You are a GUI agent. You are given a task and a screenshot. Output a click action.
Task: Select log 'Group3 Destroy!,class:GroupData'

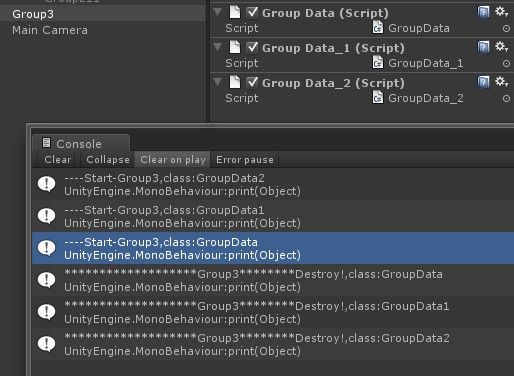(273, 280)
